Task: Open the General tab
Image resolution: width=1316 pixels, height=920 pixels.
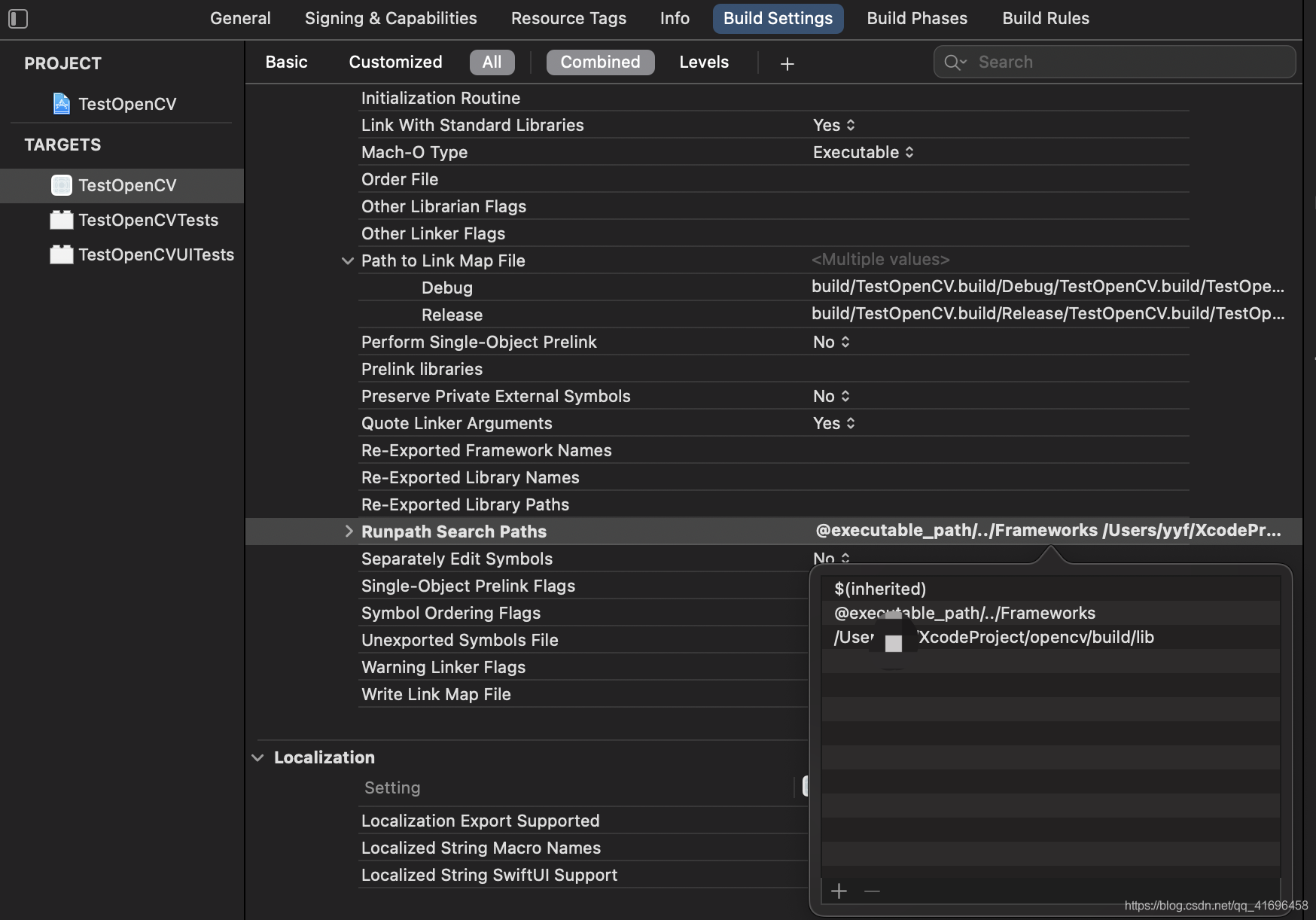Action: tap(240, 18)
